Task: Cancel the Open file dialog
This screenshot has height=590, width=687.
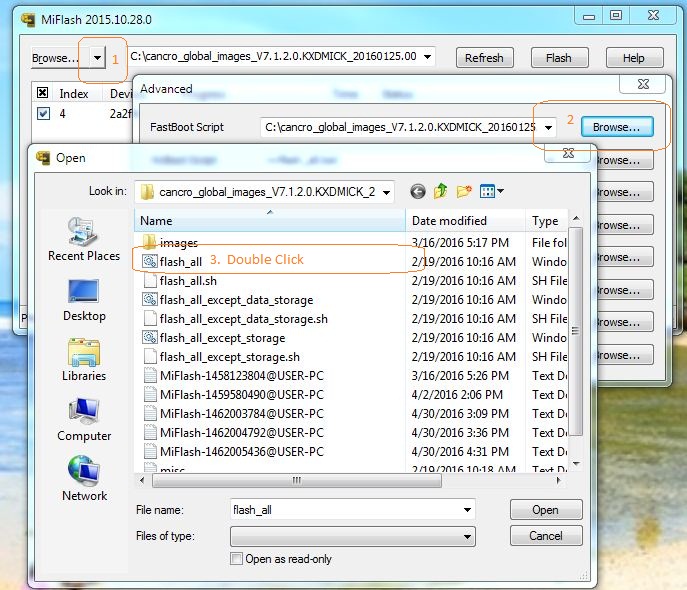Action: [x=546, y=536]
